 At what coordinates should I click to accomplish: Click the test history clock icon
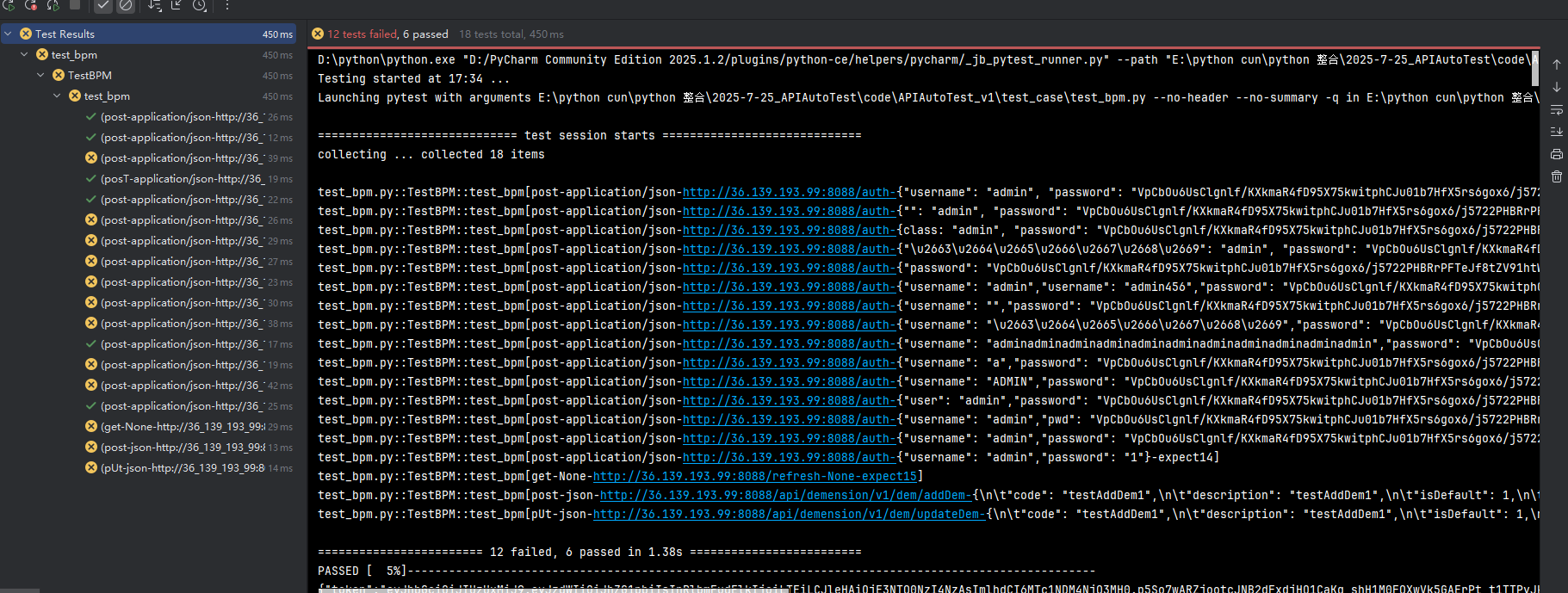(x=199, y=5)
